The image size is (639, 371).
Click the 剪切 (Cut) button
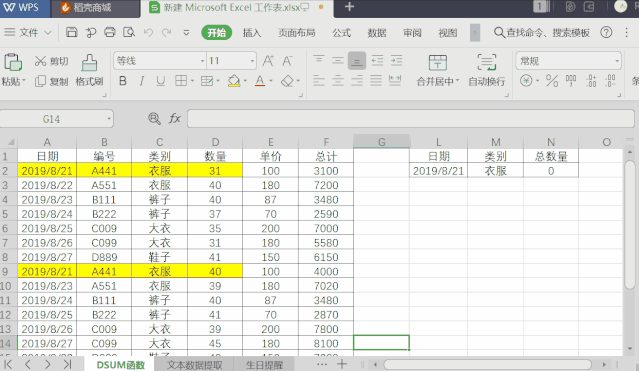51,61
